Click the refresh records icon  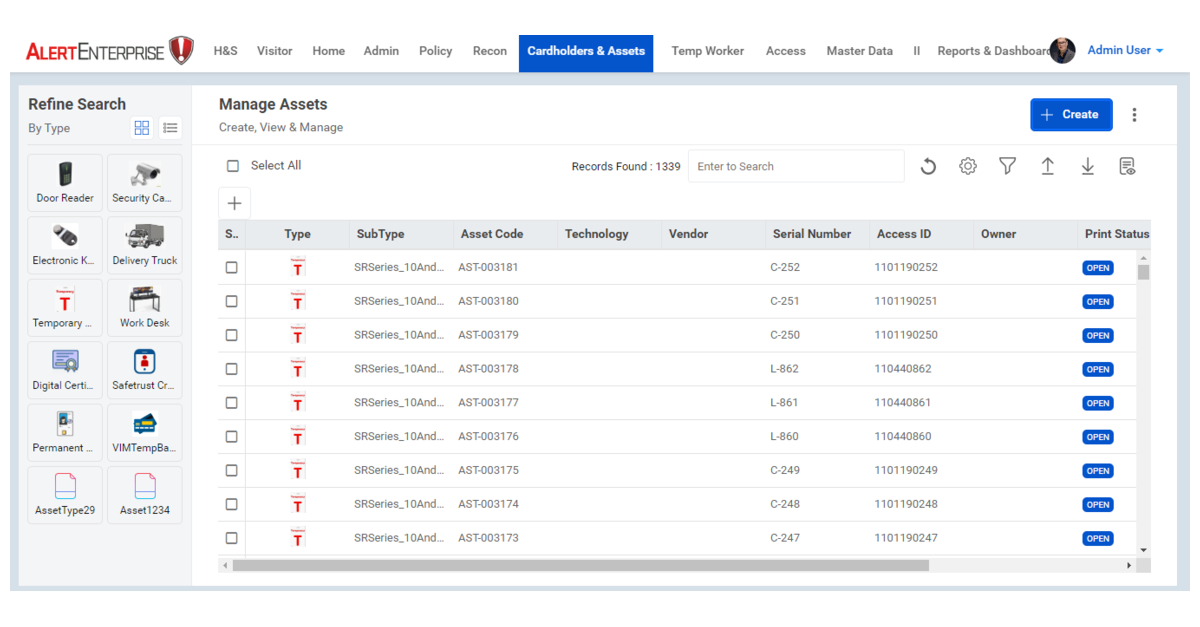click(x=928, y=167)
